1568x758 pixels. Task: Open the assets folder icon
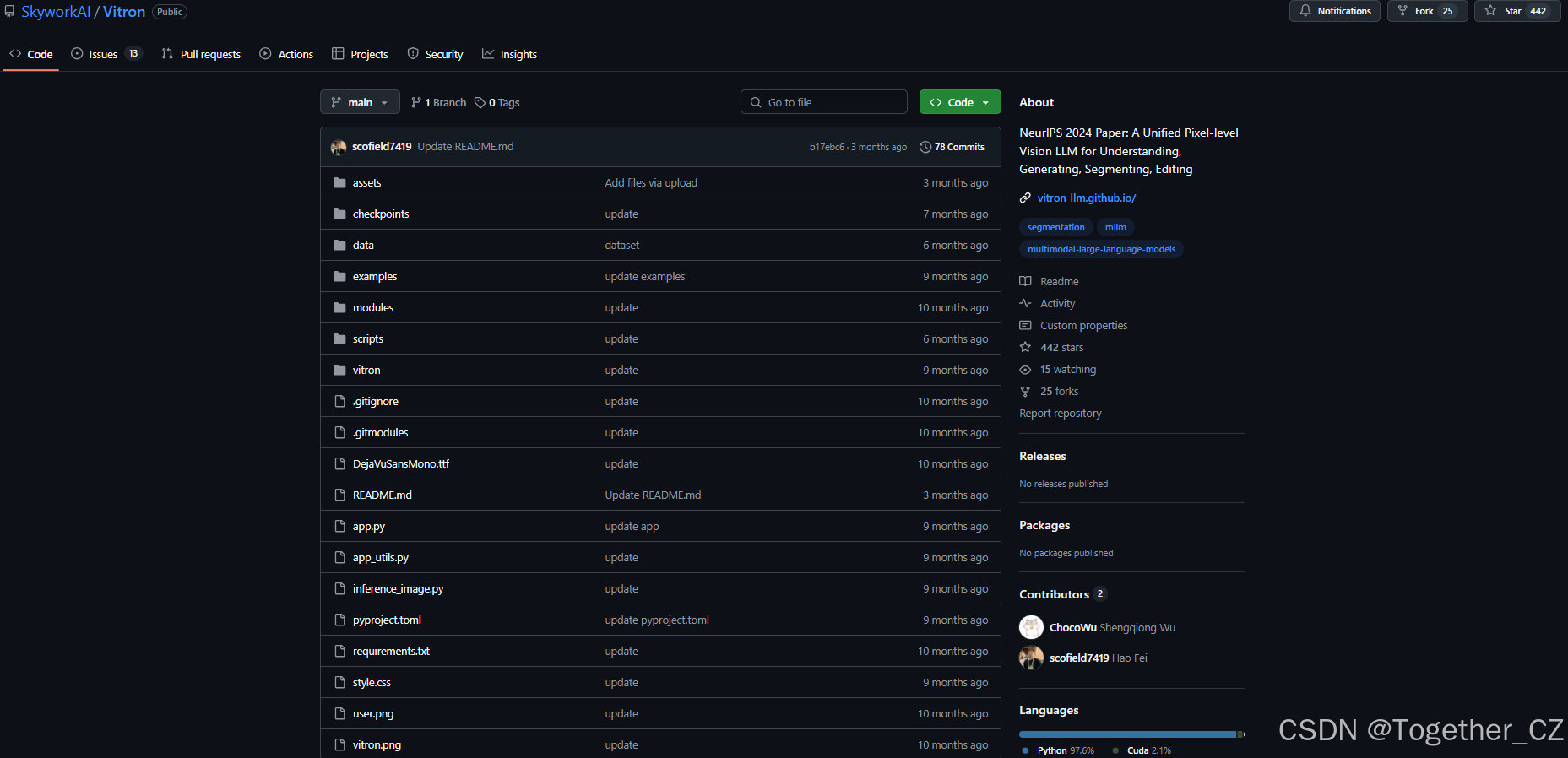click(339, 183)
